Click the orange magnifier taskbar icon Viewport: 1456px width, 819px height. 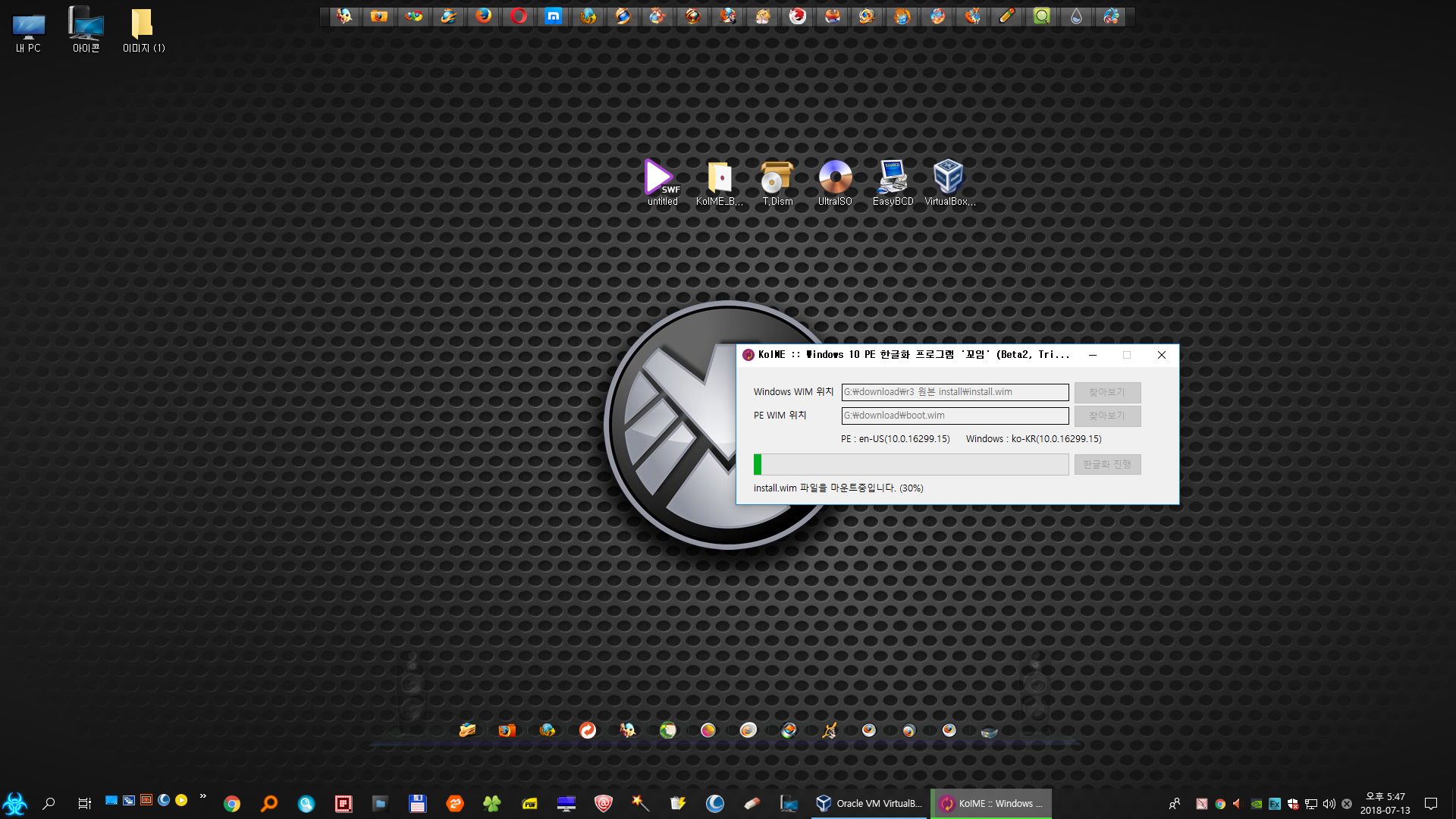(268, 804)
